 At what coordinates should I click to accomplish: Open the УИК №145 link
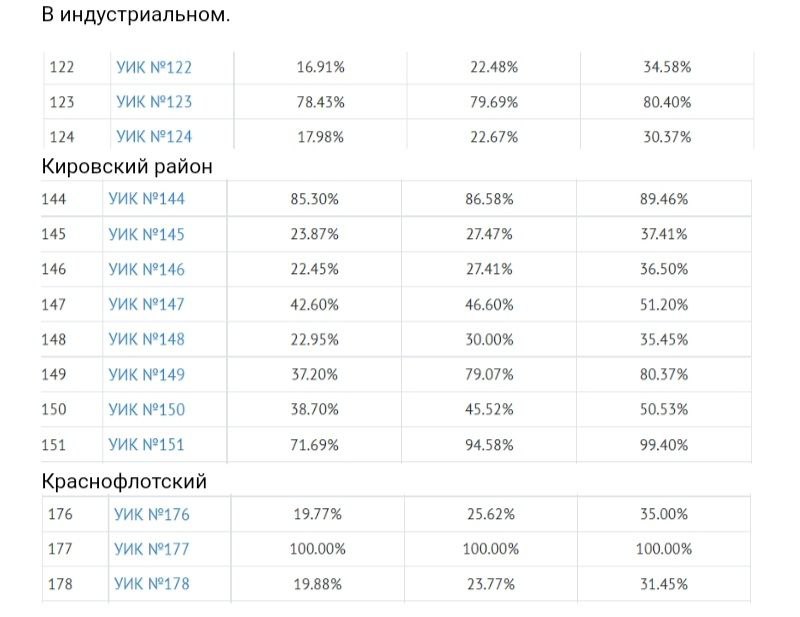pyautogui.click(x=146, y=234)
